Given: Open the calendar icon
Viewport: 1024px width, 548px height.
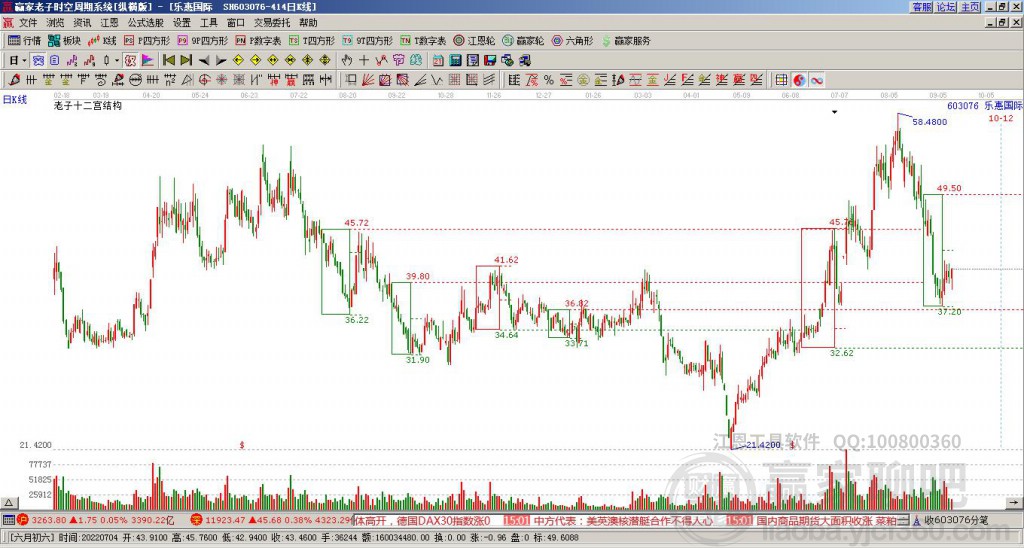Looking at the screenshot, I should click(438, 61).
